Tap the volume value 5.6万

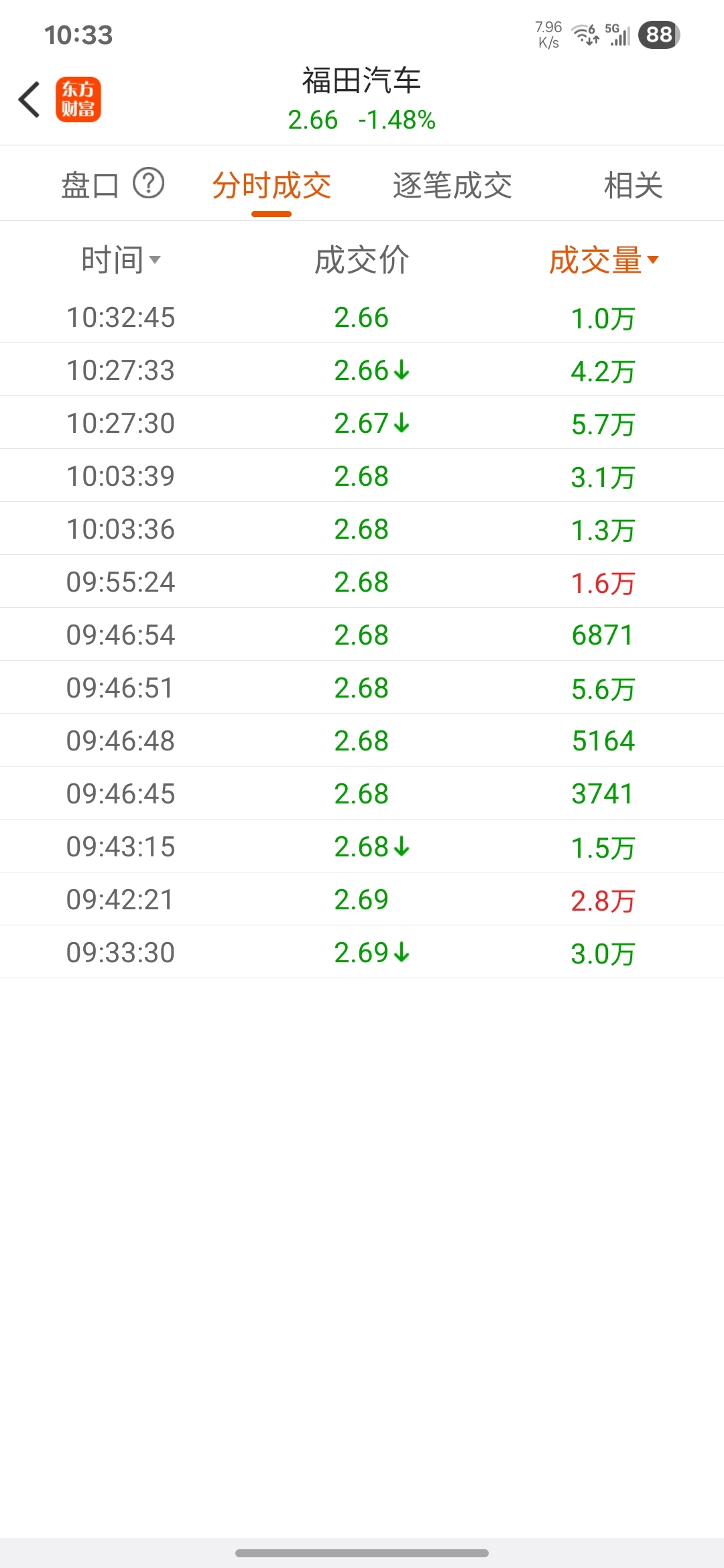click(603, 689)
